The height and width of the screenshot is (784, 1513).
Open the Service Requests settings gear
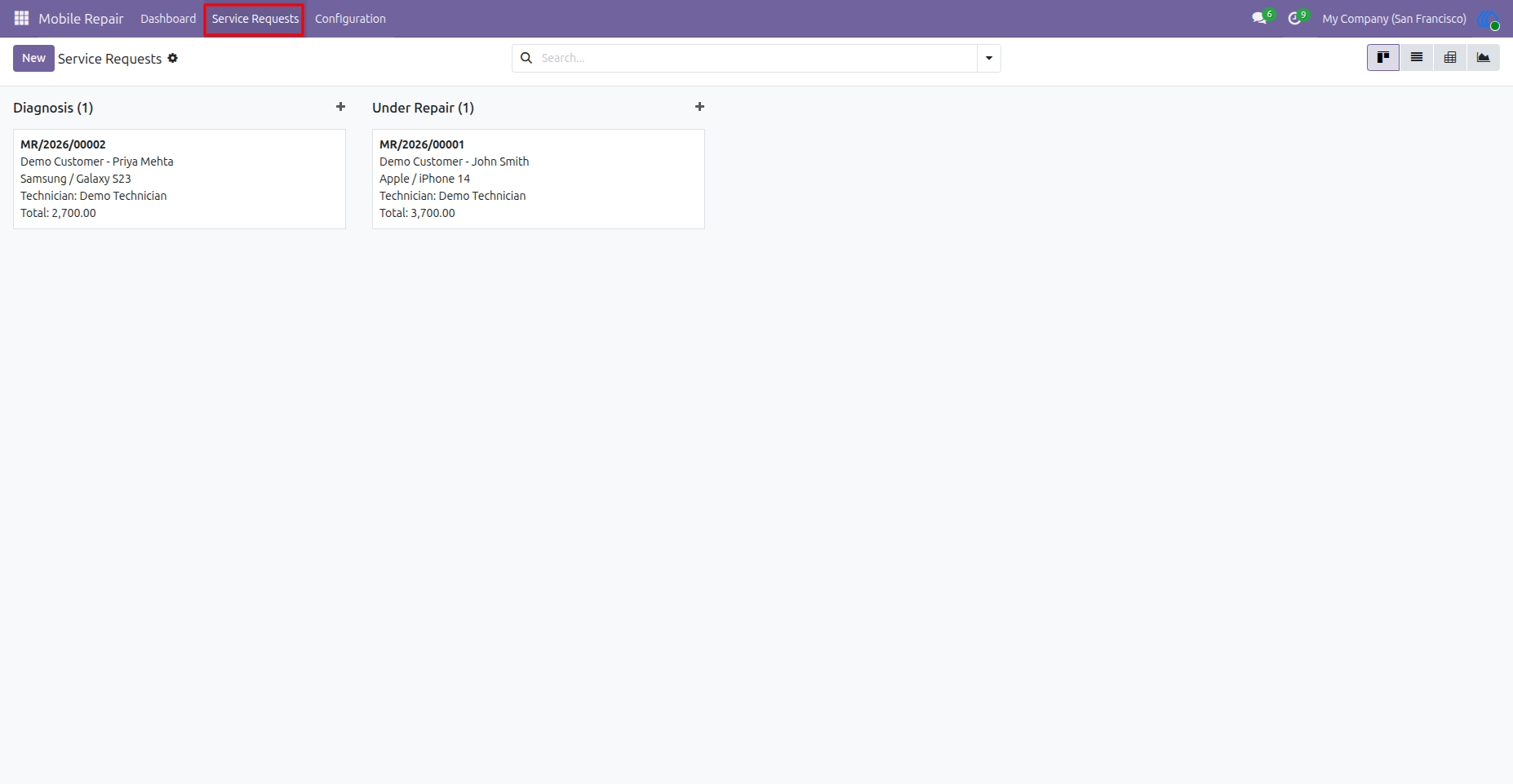(173, 58)
